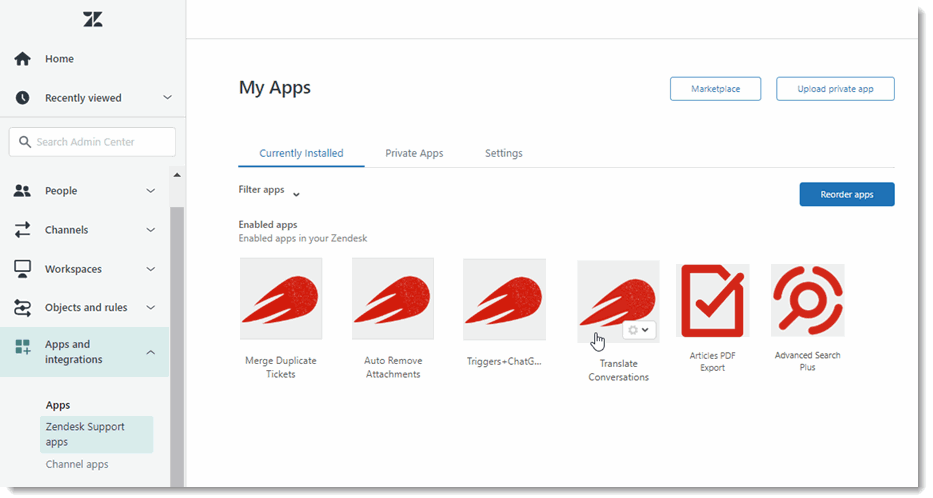The image size is (933, 498).
Task: Click the Apps heading in sidebar
Action: coord(58,405)
